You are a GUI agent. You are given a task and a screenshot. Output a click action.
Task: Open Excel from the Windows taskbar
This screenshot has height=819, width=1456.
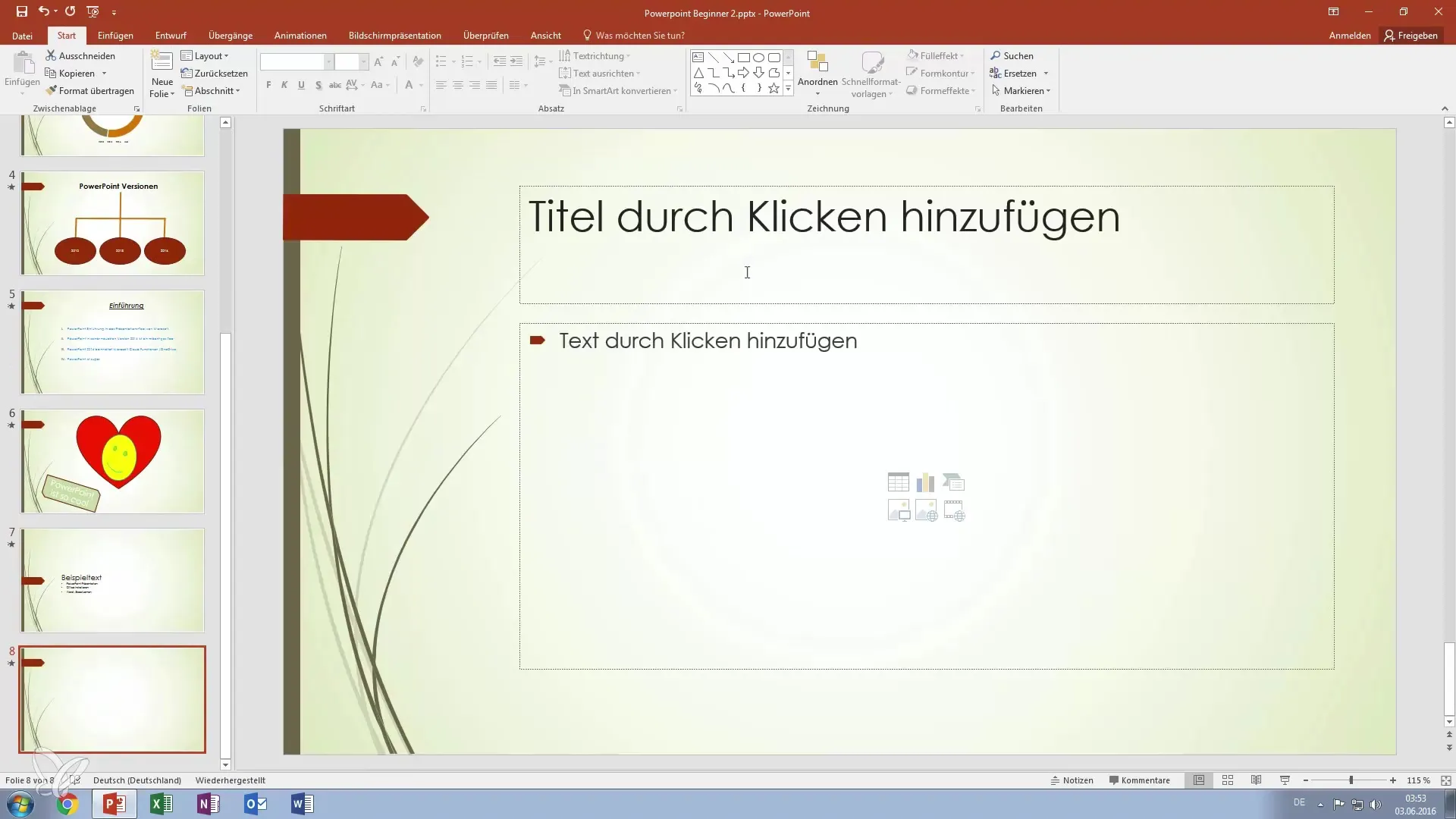coord(162,804)
